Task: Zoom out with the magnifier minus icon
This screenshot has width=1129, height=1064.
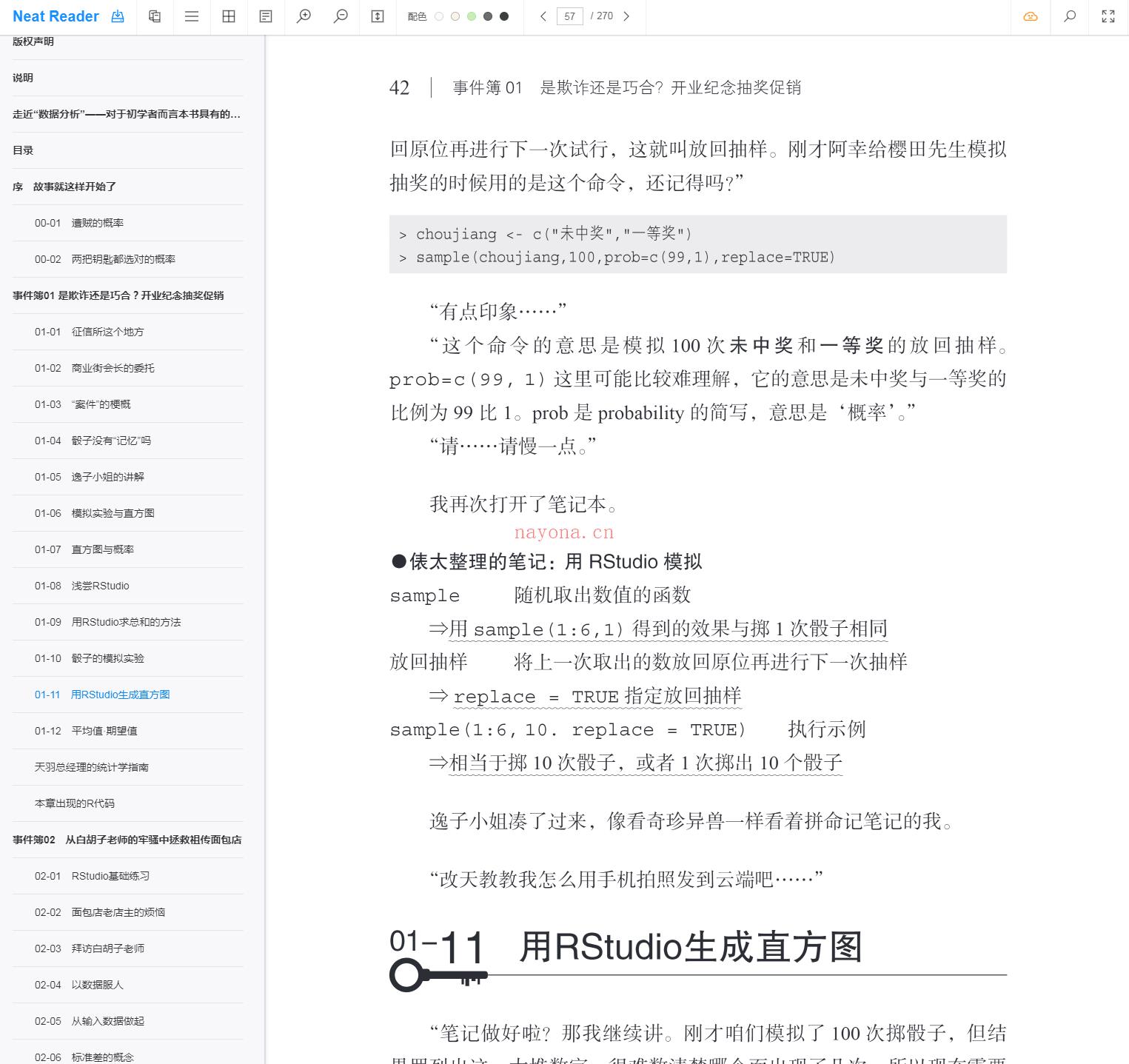Action: 341,16
